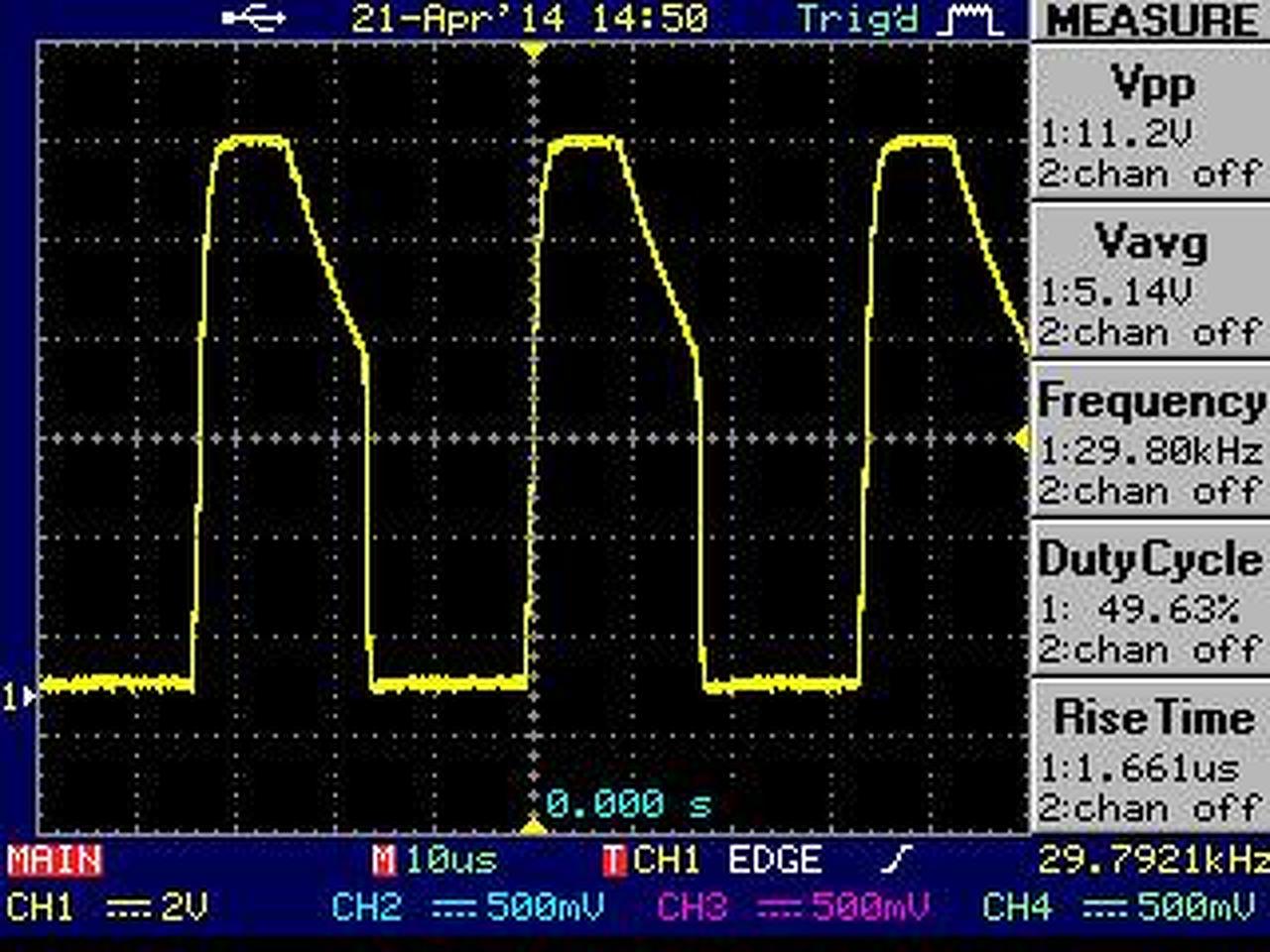Viewport: 1270px width, 952px height.
Task: Click the 0.000 s horizontal position readout
Action: click(629, 803)
